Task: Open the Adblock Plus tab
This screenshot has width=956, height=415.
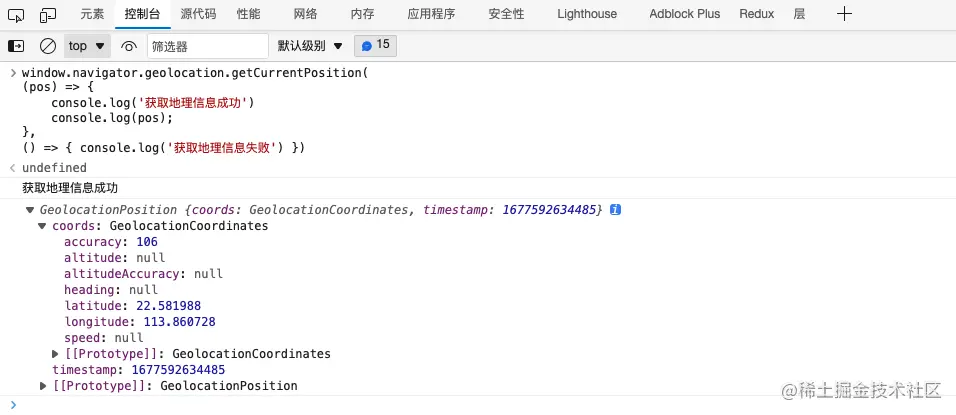Action: coord(684,14)
